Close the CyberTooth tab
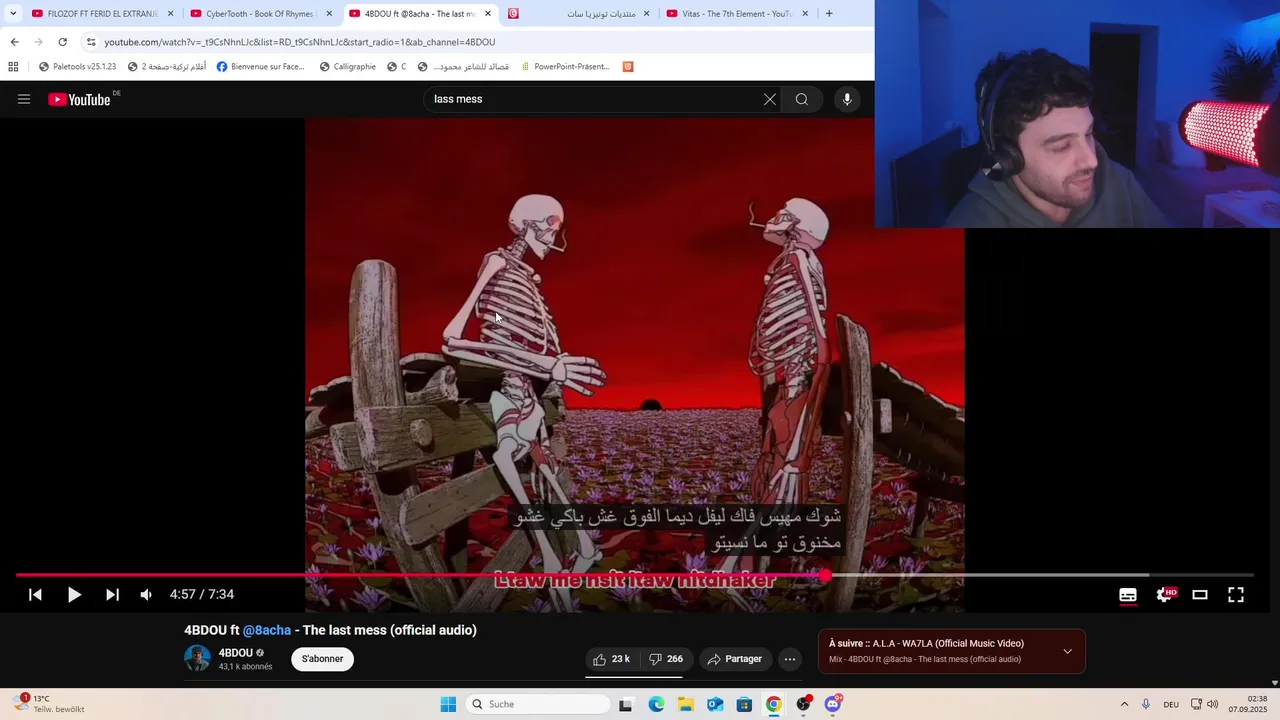1280x720 pixels. tap(329, 14)
